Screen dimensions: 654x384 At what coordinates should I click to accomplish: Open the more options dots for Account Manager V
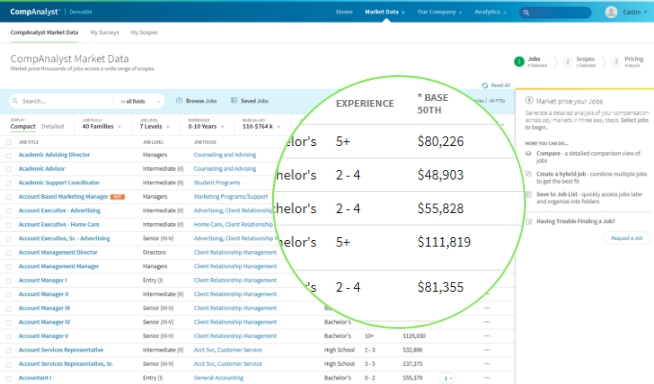487,336
